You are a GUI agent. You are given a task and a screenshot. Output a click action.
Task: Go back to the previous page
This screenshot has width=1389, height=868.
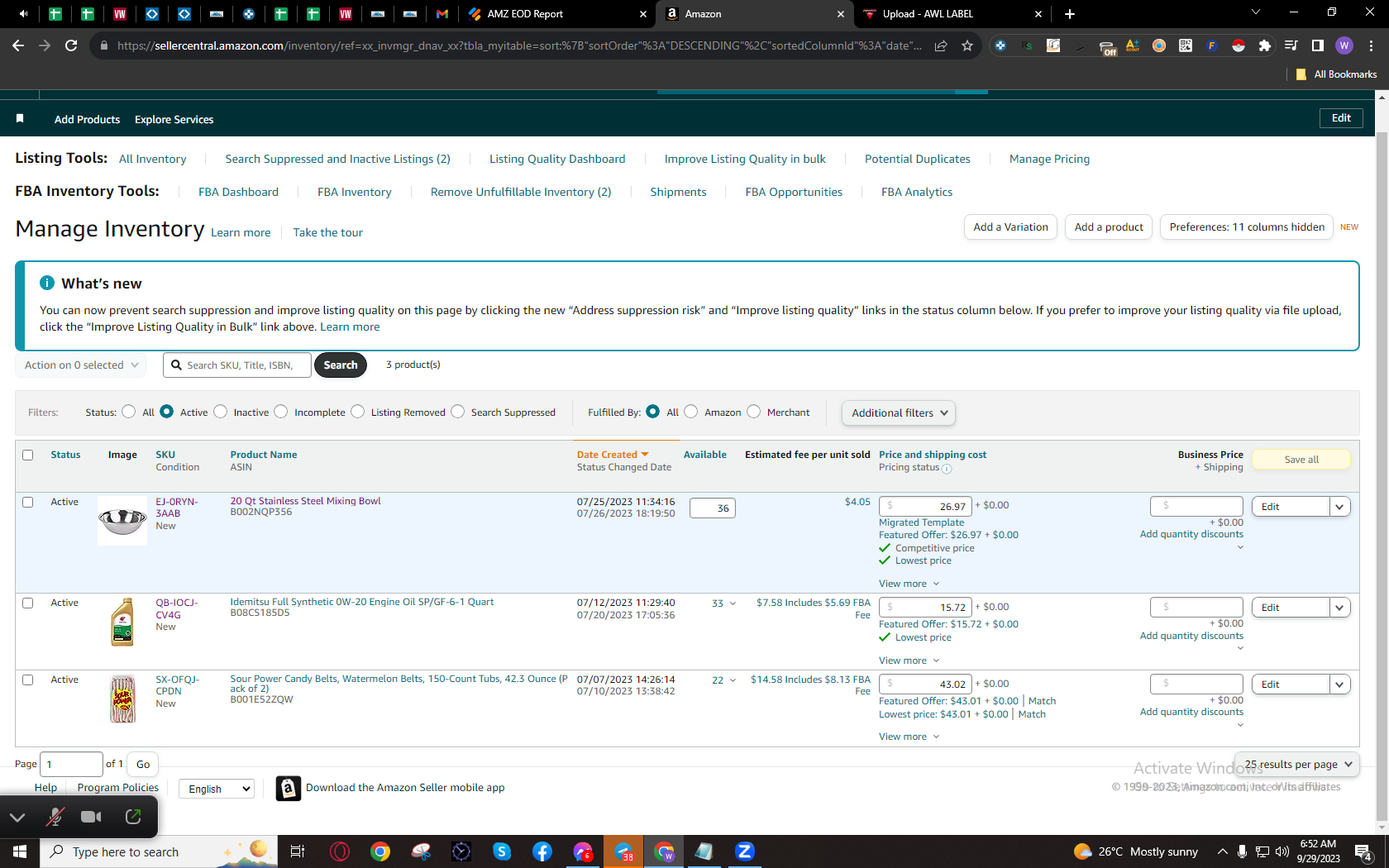click(18, 45)
